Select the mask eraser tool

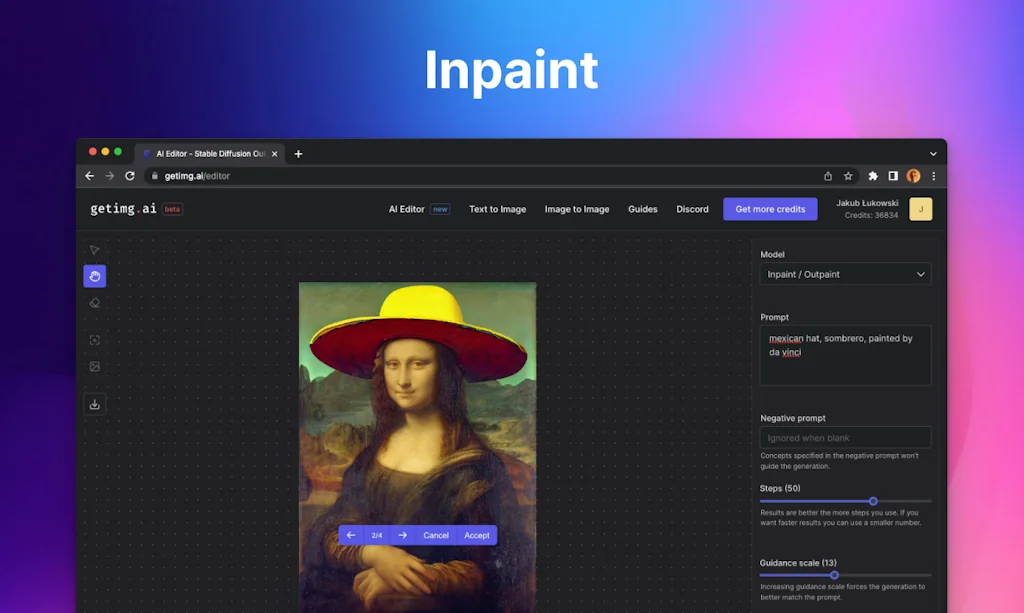(x=94, y=303)
